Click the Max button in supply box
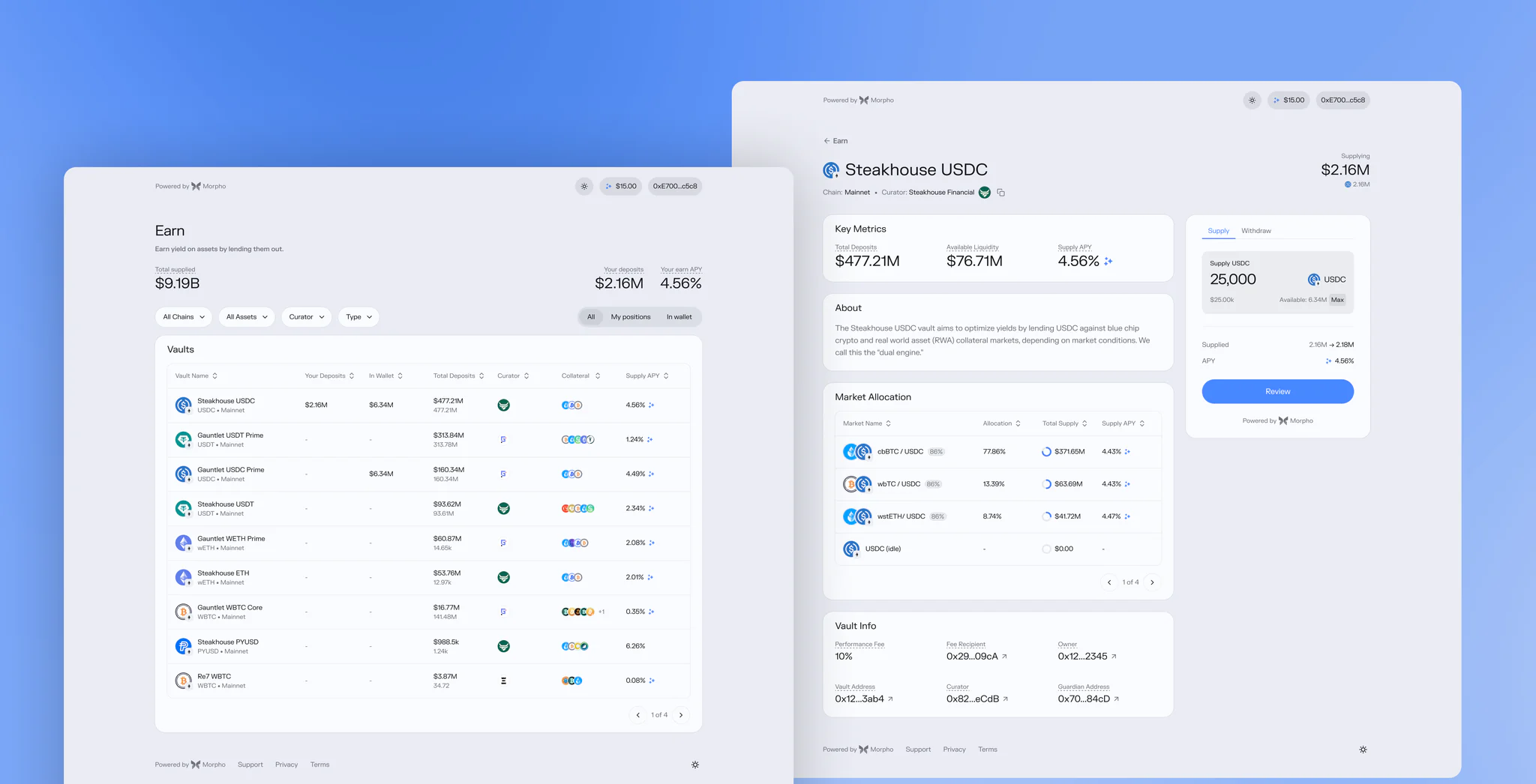This screenshot has width=1536, height=784. (1337, 300)
